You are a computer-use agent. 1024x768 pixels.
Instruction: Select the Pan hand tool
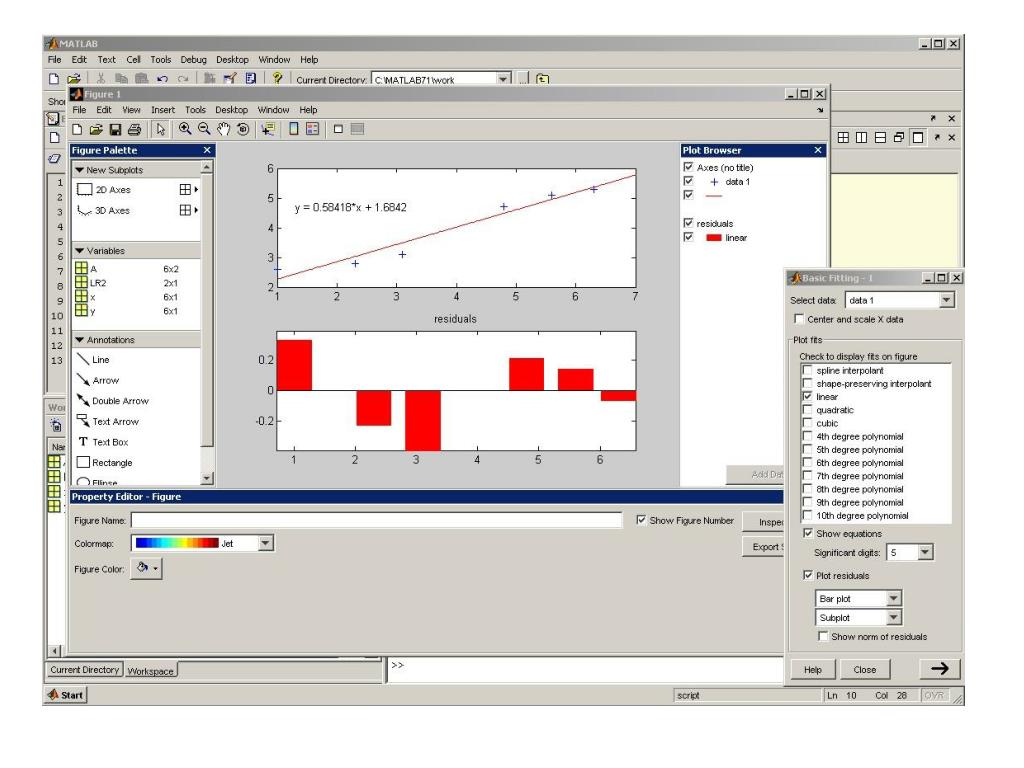click(223, 129)
